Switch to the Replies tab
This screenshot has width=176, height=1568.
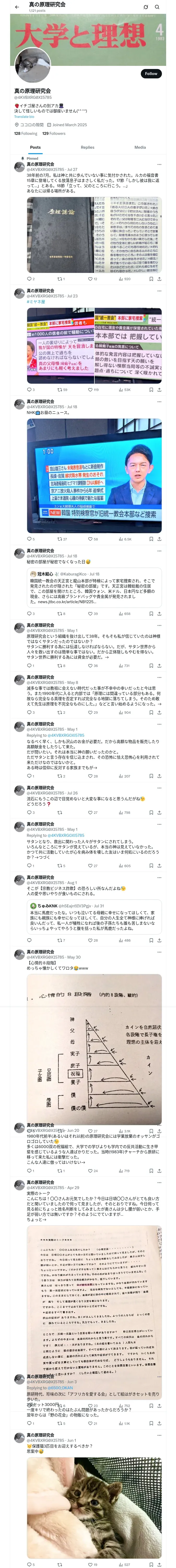(87, 147)
